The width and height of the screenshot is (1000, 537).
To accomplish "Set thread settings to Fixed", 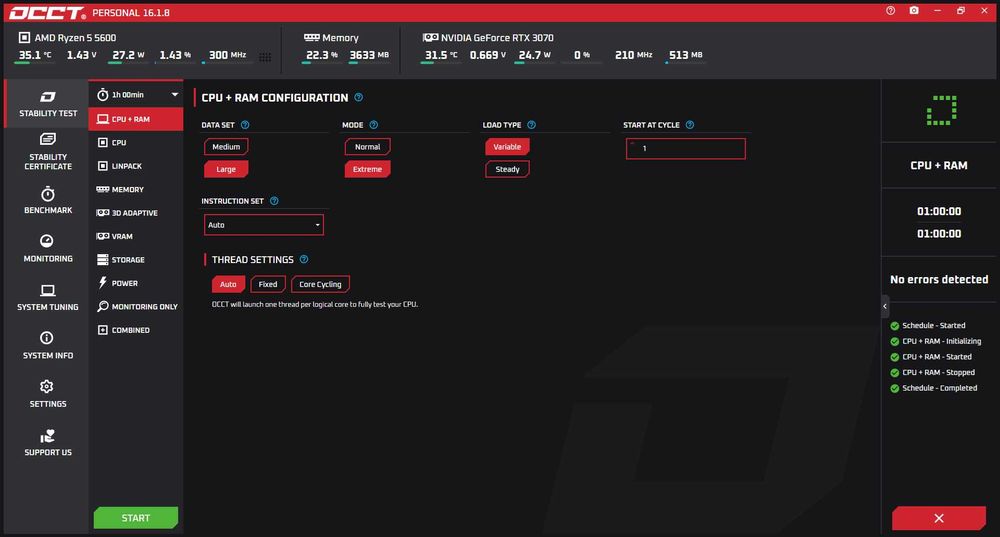I will [x=268, y=284].
